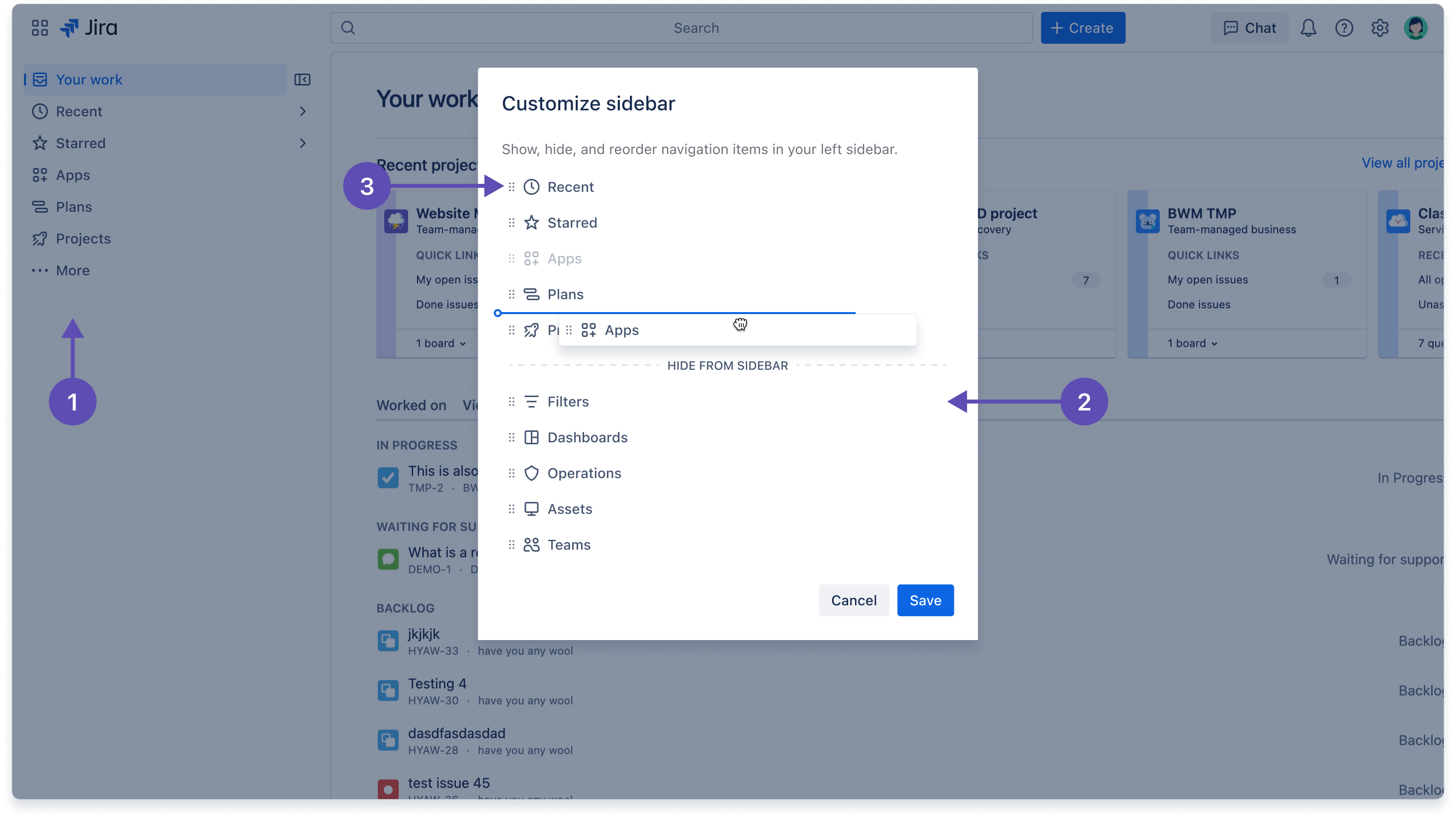
Task: Click the settings gear icon
Action: 1380,27
